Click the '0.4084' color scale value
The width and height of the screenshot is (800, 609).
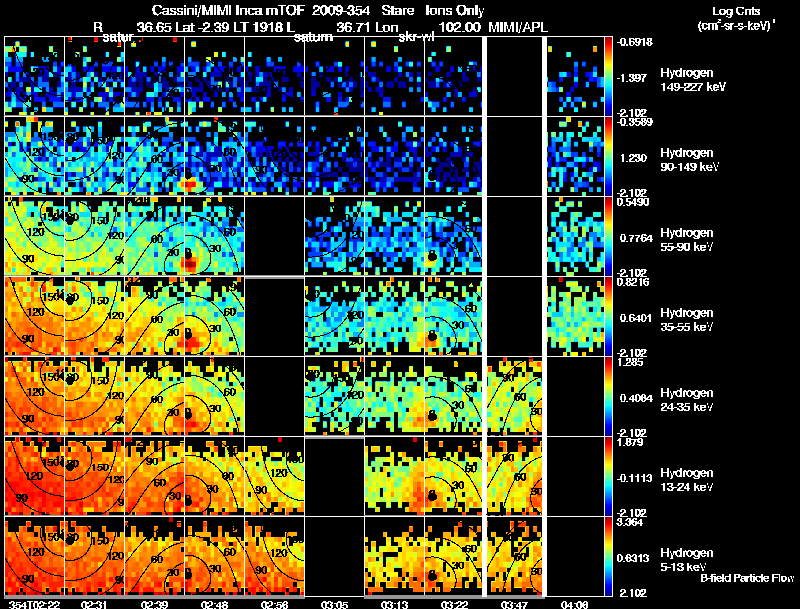636,398
